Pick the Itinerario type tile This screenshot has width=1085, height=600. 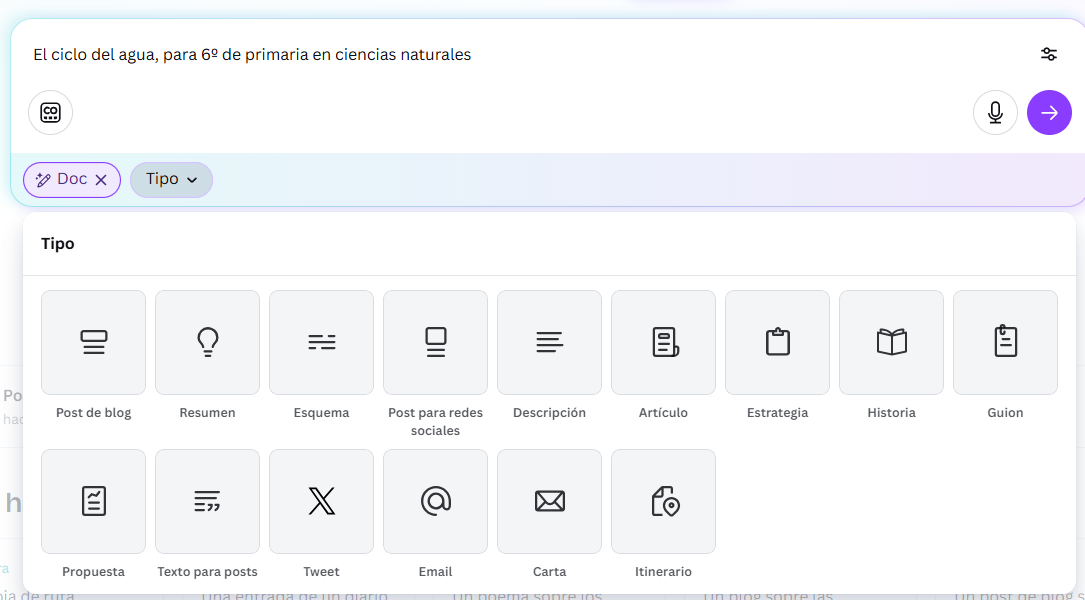point(663,501)
